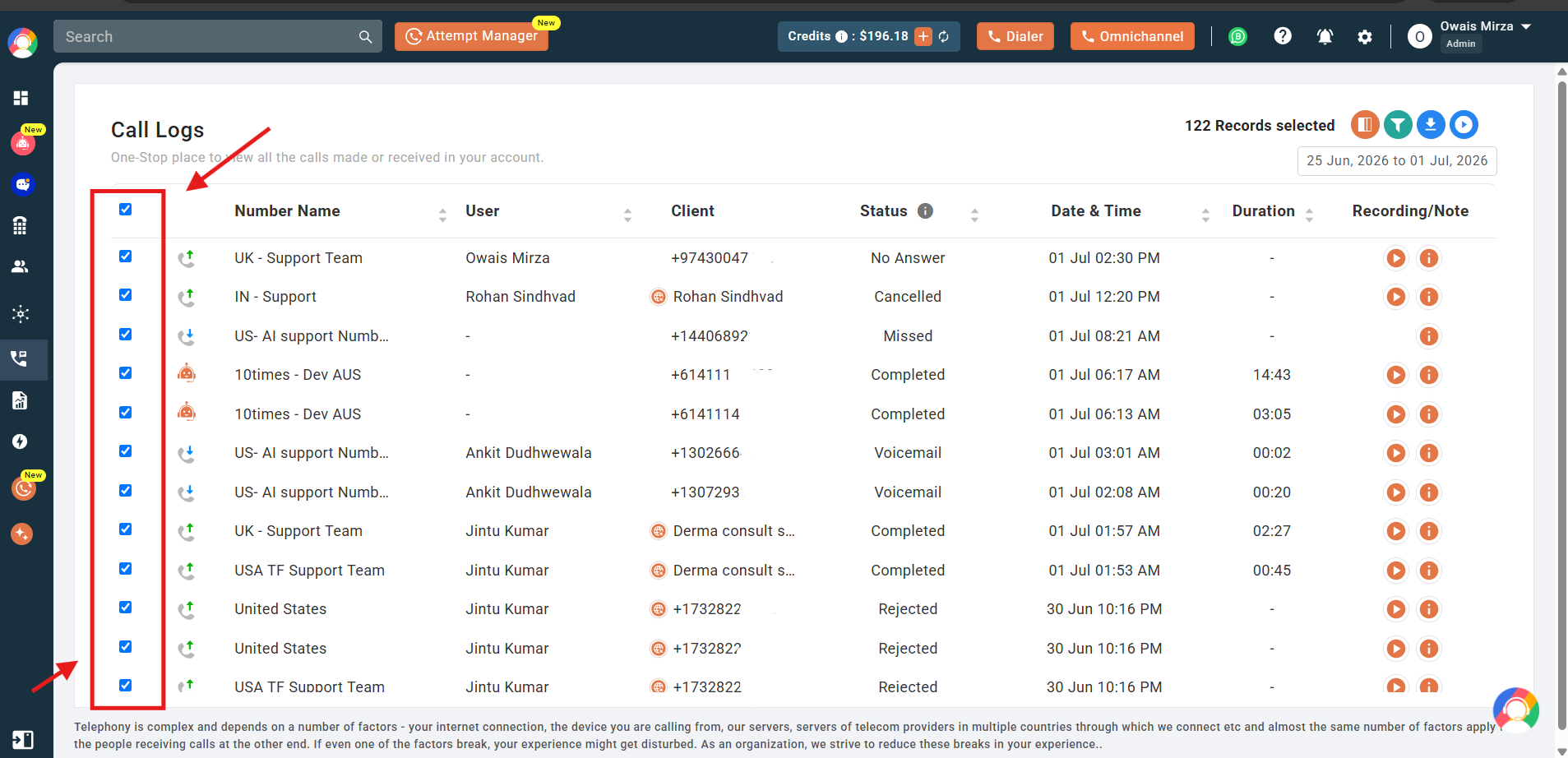The image size is (1568, 758).
Task: Open the date range picker 25 Jun to 01 Jul
Action: coord(1397,161)
